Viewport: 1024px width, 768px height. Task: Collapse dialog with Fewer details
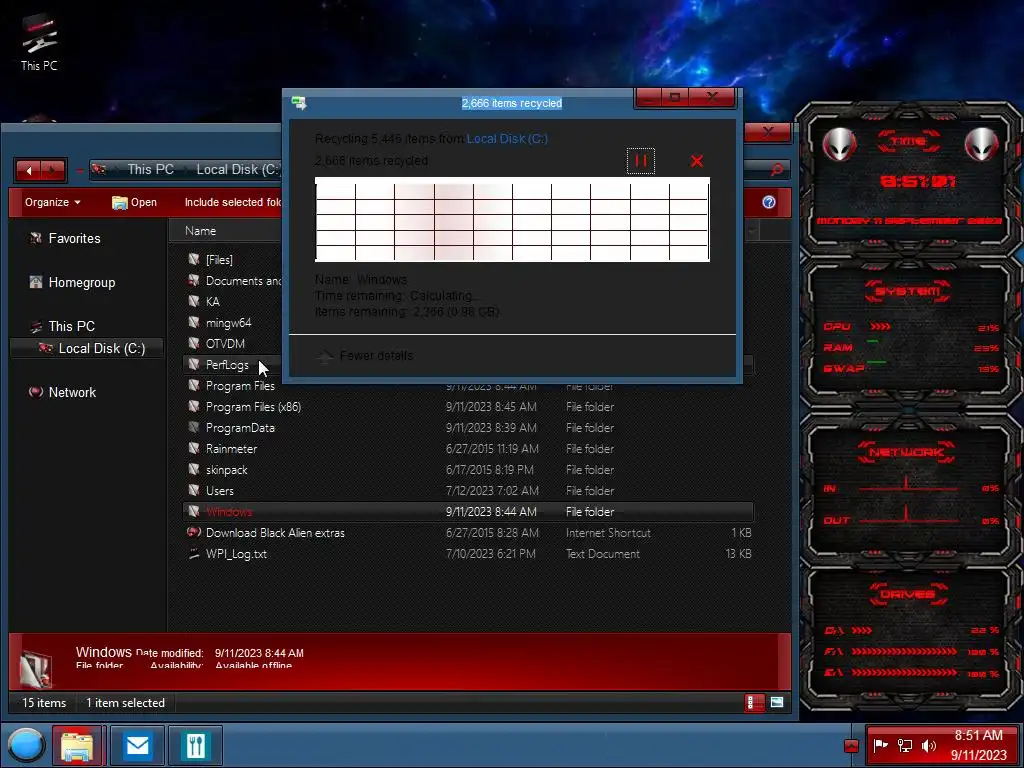coord(365,356)
